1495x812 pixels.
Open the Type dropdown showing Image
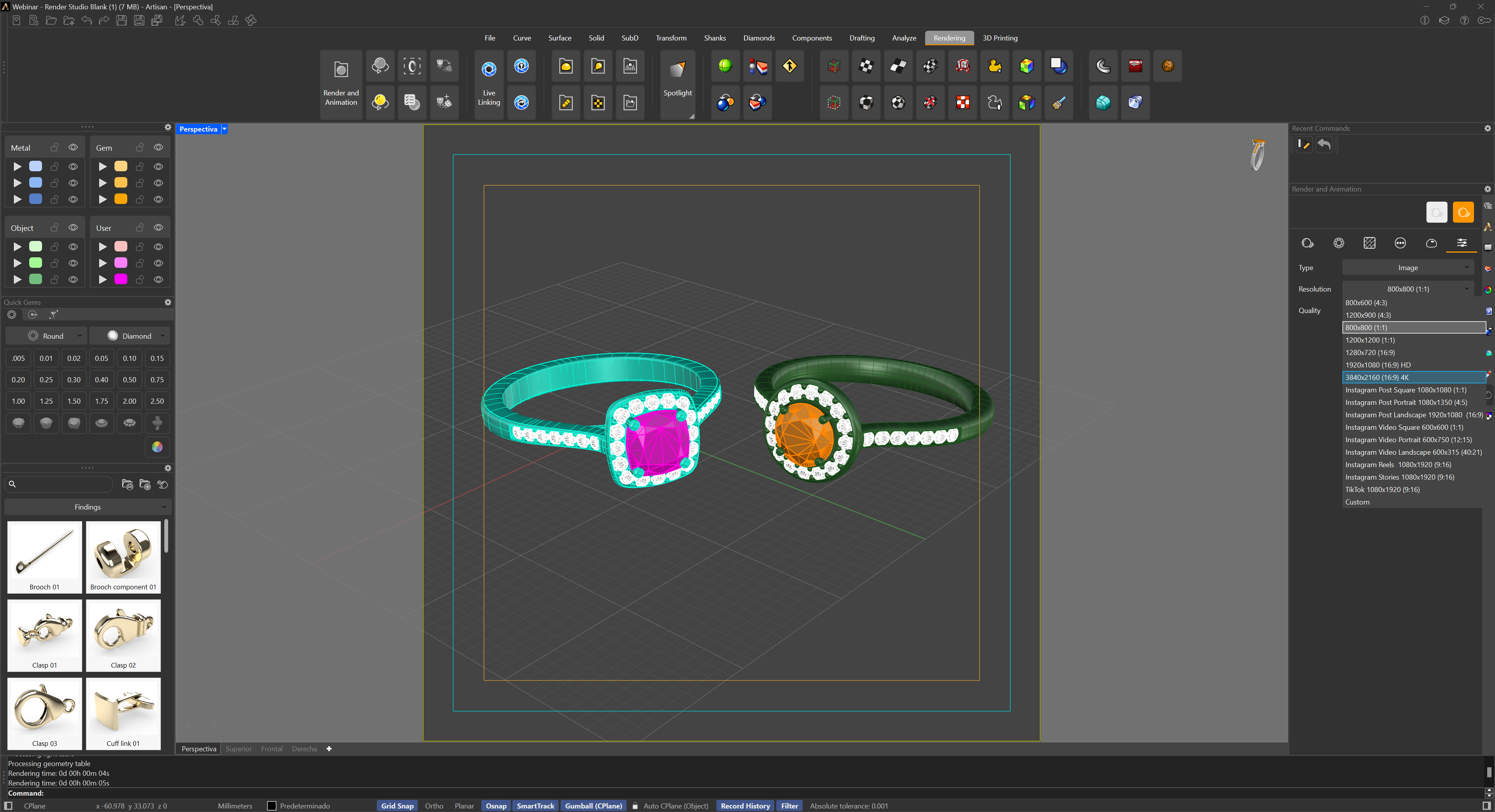(1408, 267)
